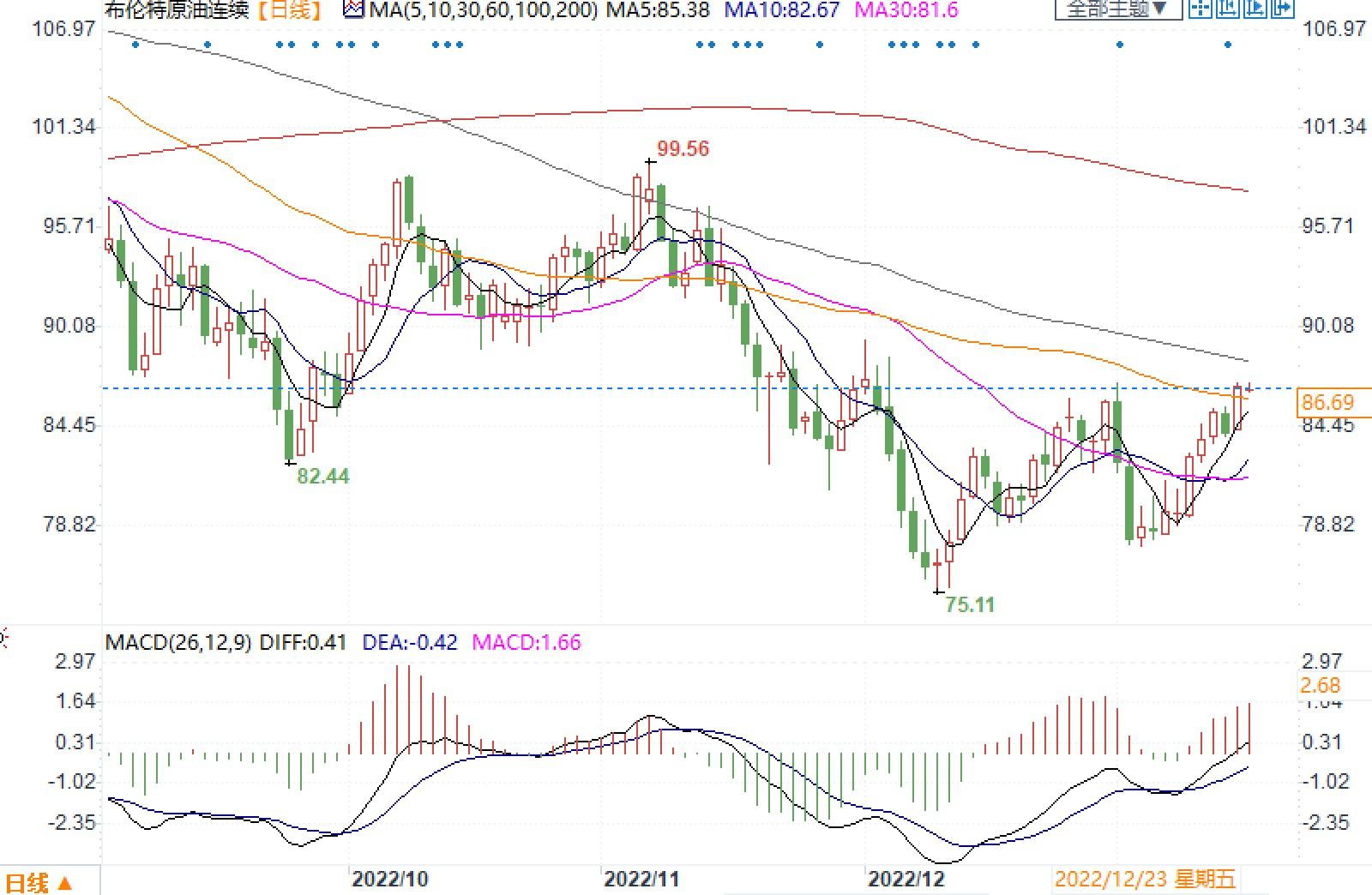Click the range measurement icon next to the crosshair
The image size is (1372, 895).
1228,9
